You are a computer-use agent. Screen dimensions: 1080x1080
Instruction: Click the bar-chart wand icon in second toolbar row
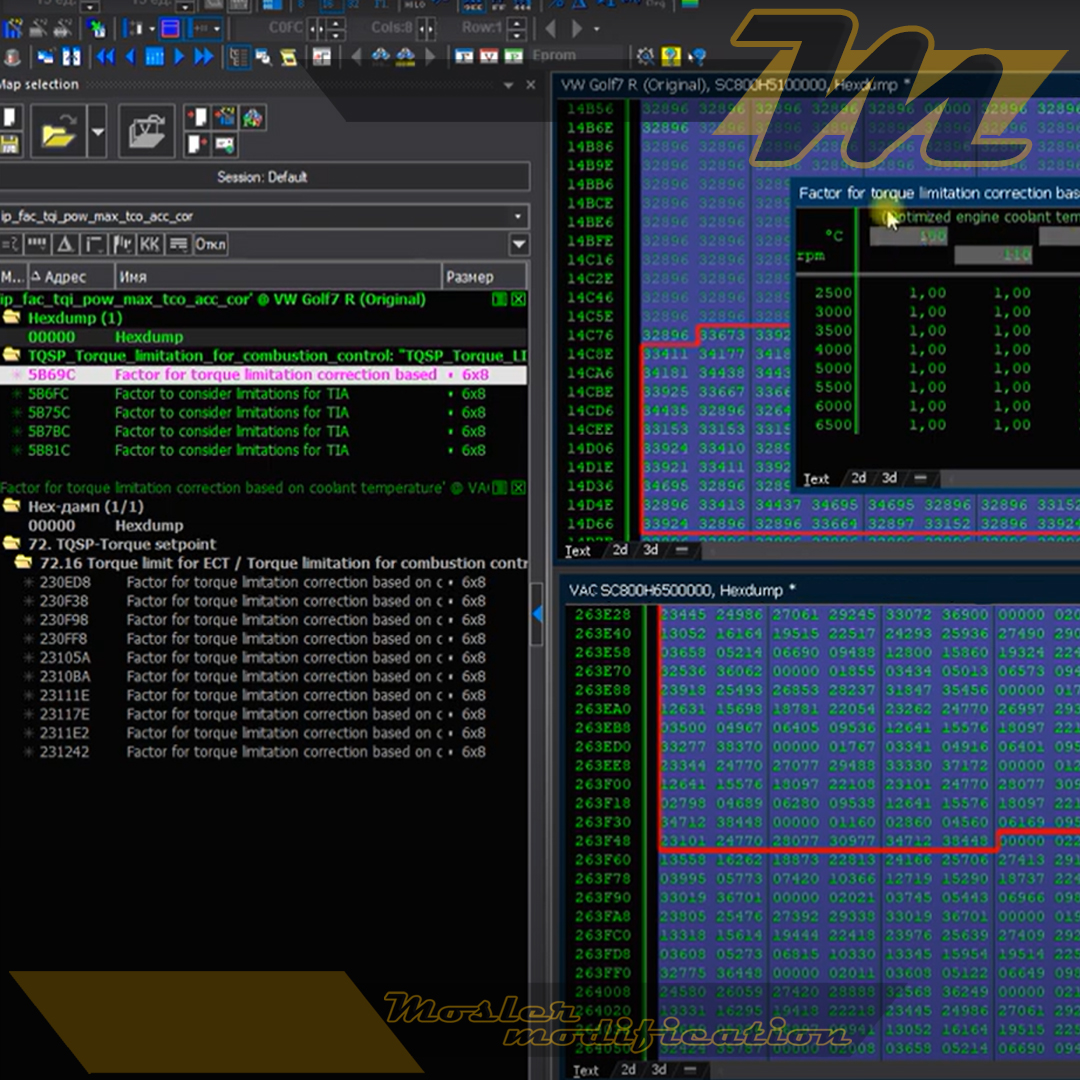pyautogui.click(x=12, y=29)
